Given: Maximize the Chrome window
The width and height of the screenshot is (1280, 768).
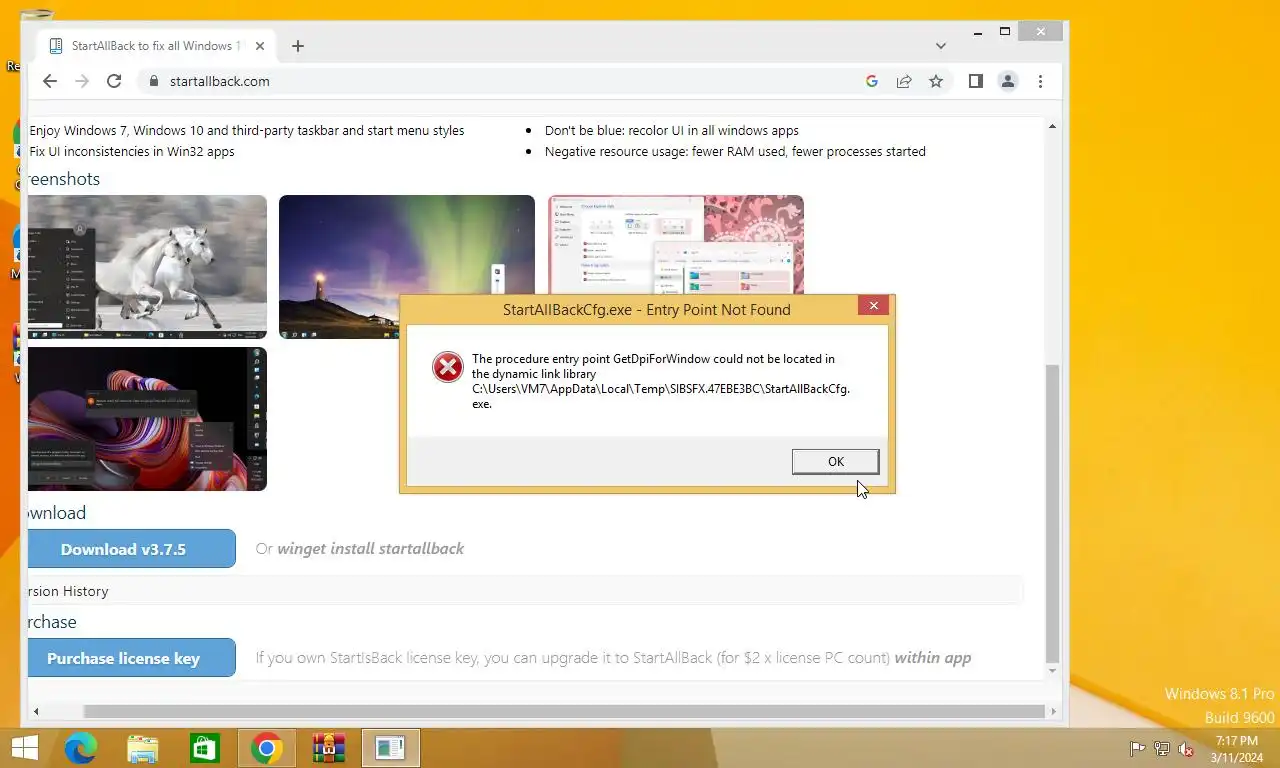Looking at the screenshot, I should click(1005, 32).
